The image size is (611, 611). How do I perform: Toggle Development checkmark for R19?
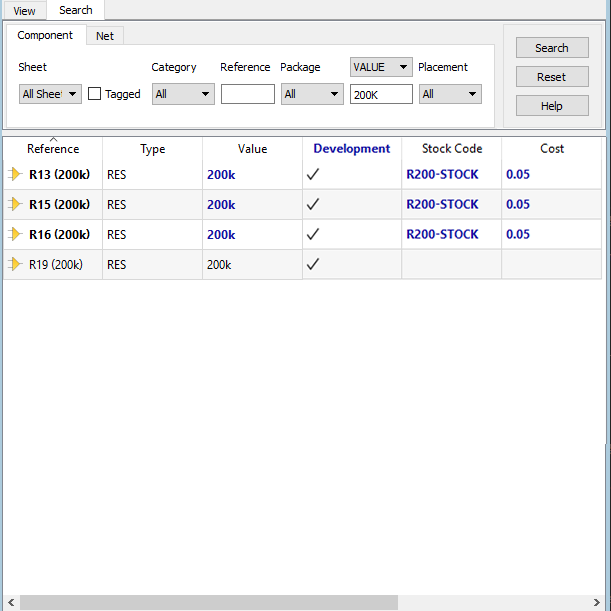(313, 264)
